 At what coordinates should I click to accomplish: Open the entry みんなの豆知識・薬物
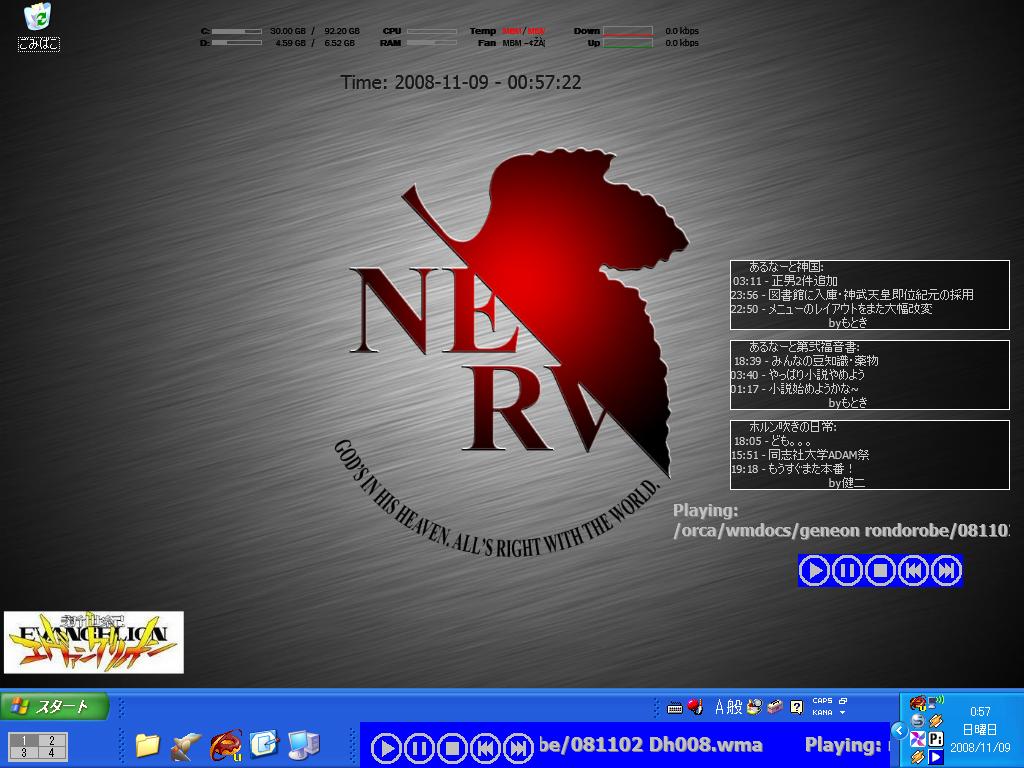[x=825, y=360]
